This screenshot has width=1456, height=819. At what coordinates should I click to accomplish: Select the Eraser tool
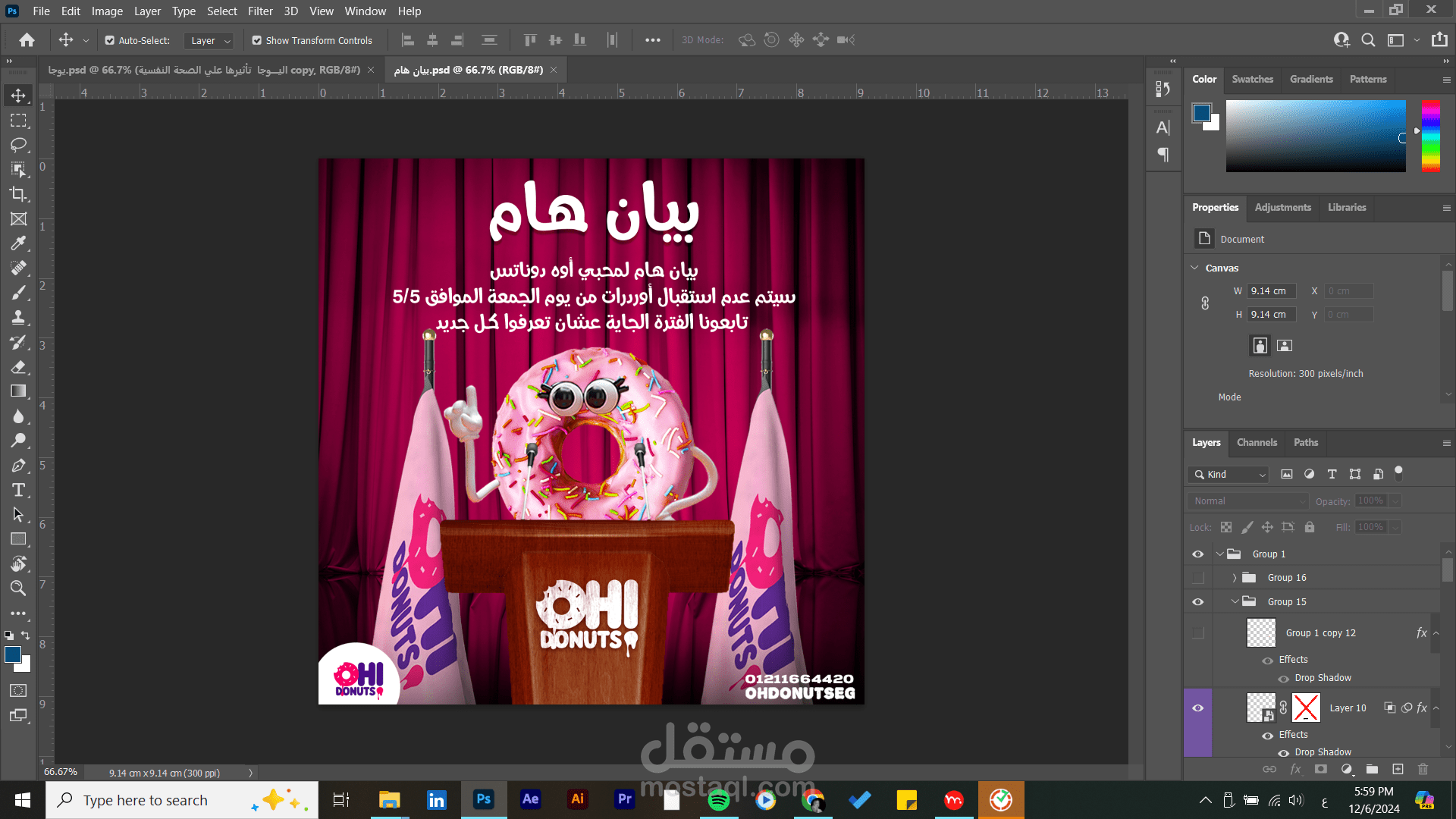(x=18, y=367)
